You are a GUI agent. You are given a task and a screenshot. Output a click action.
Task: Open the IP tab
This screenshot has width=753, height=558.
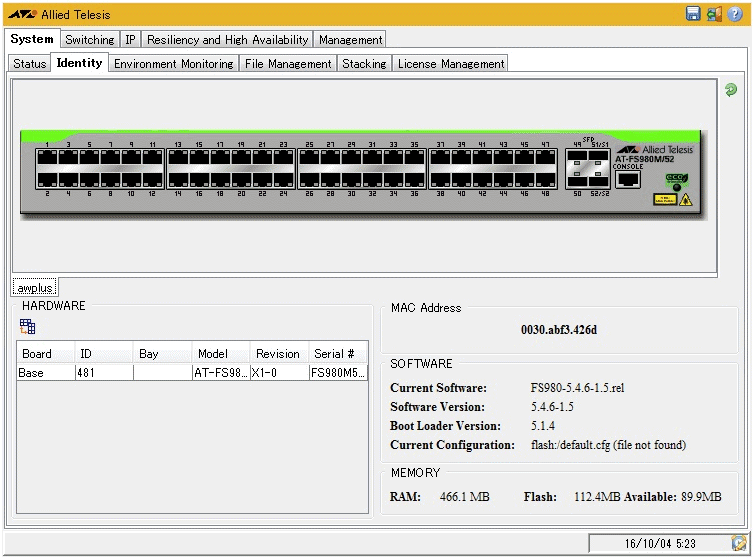pyautogui.click(x=131, y=40)
